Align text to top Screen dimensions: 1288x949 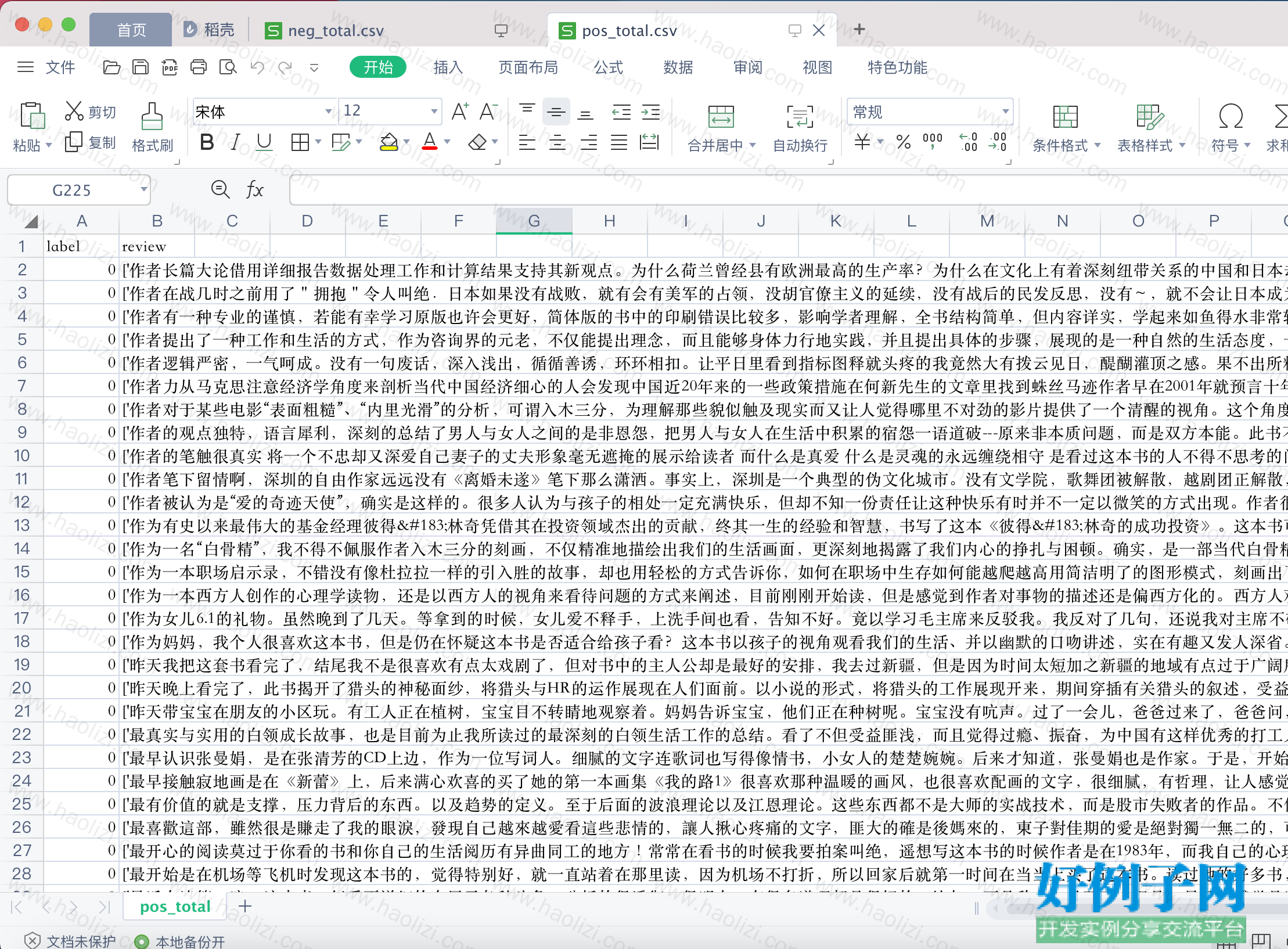tap(527, 112)
